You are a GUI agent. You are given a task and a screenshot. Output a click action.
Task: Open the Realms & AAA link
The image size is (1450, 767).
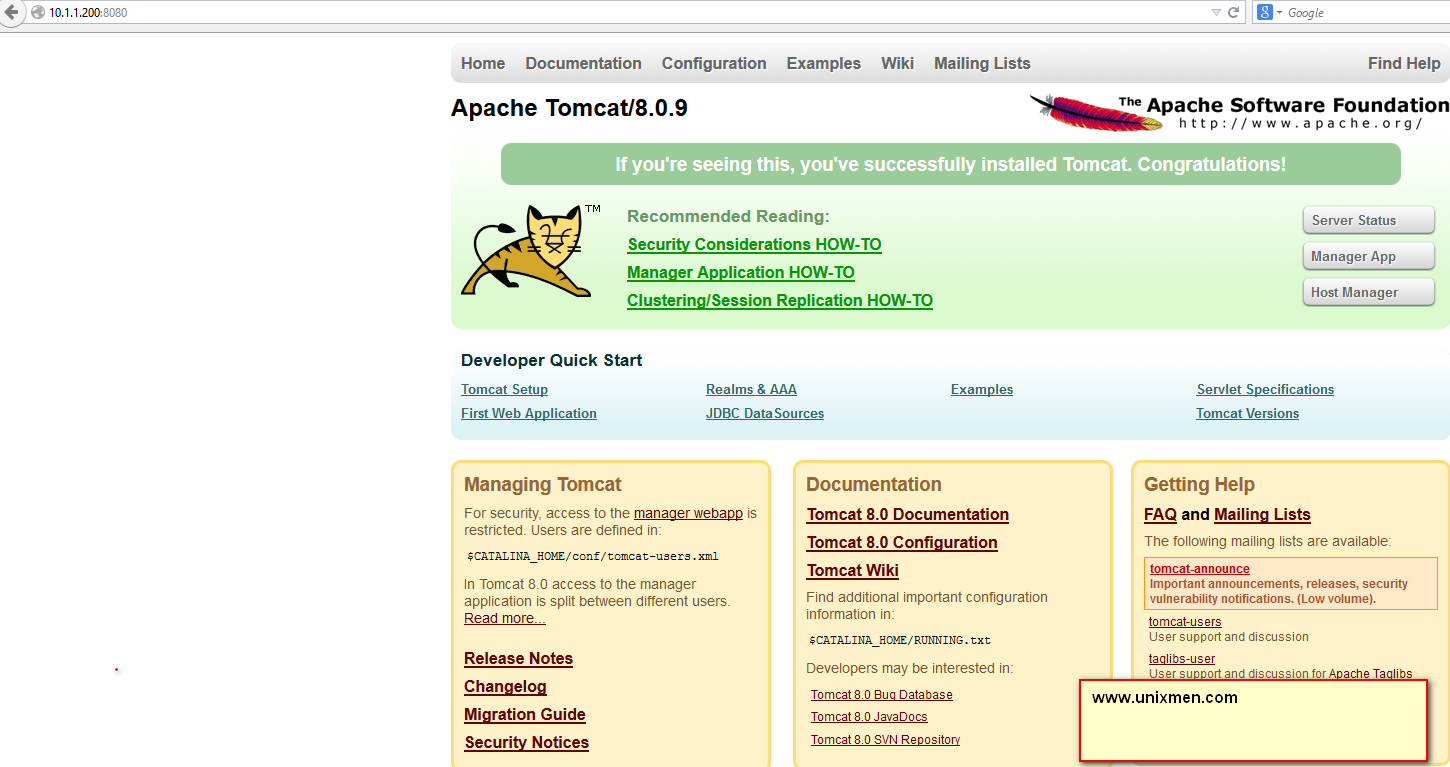(751, 389)
